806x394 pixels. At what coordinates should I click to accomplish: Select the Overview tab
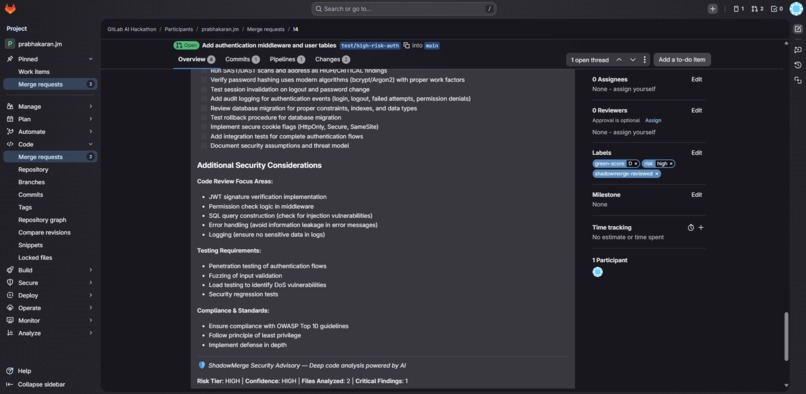point(196,60)
